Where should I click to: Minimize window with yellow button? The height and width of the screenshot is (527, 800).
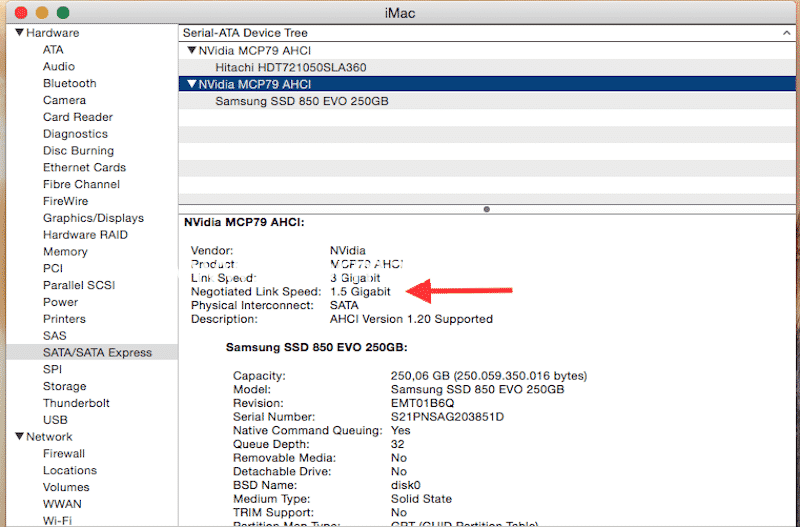tap(42, 13)
